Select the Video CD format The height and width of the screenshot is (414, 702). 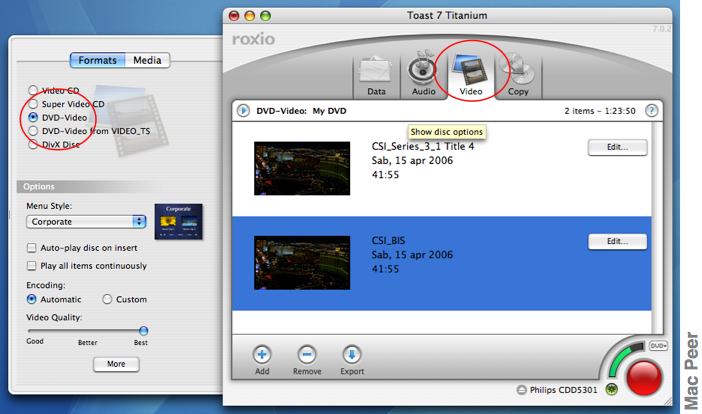pyautogui.click(x=33, y=90)
